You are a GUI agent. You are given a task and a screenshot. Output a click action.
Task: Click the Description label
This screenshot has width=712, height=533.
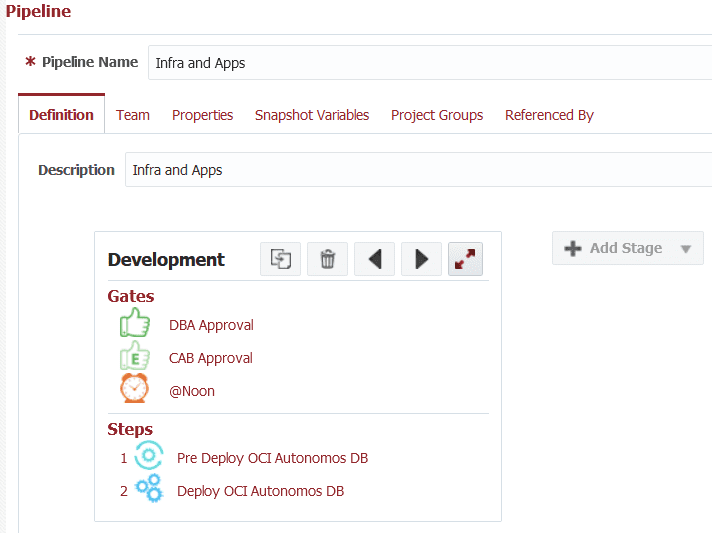tap(76, 170)
